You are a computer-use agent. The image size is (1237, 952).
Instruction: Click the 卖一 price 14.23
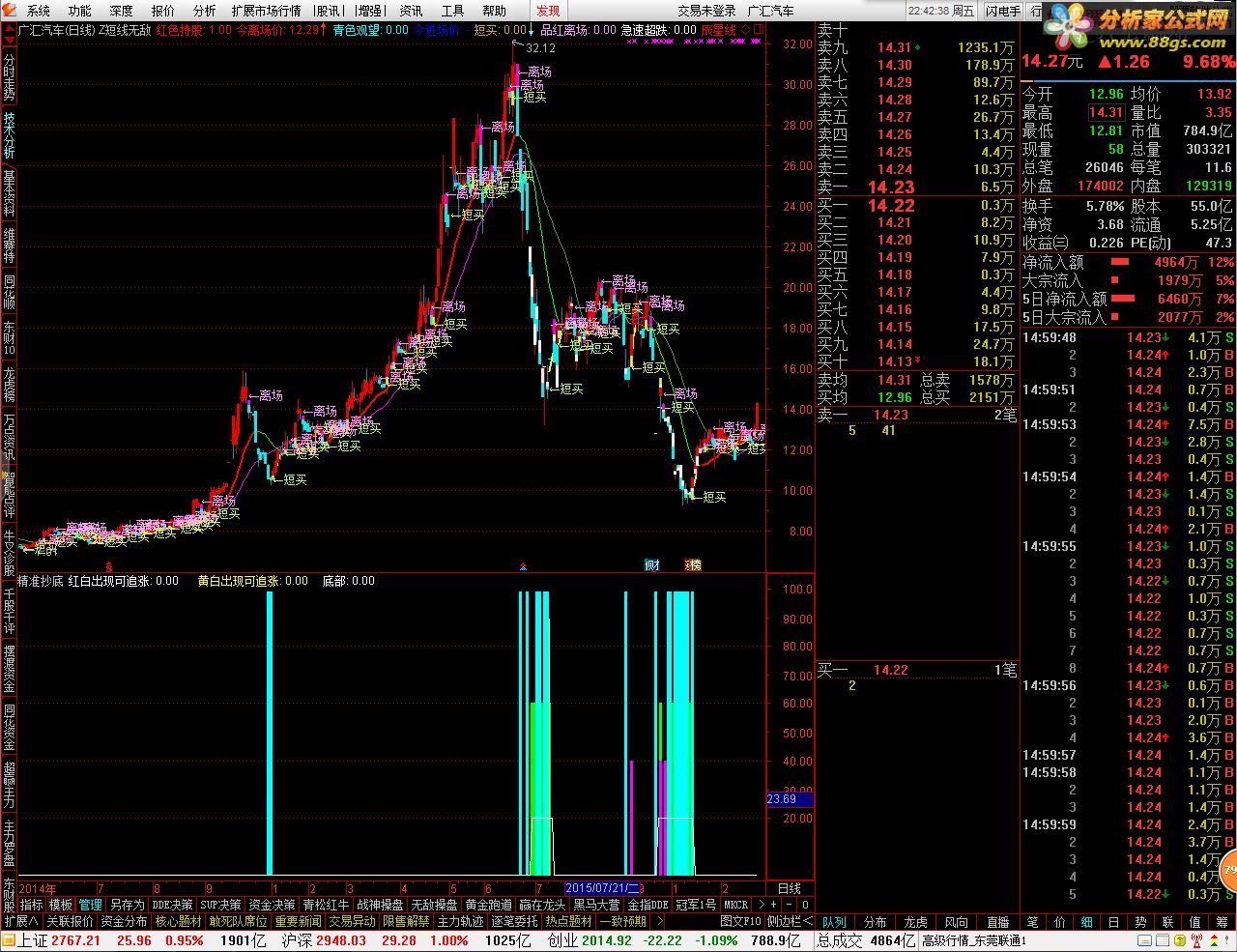point(890,188)
